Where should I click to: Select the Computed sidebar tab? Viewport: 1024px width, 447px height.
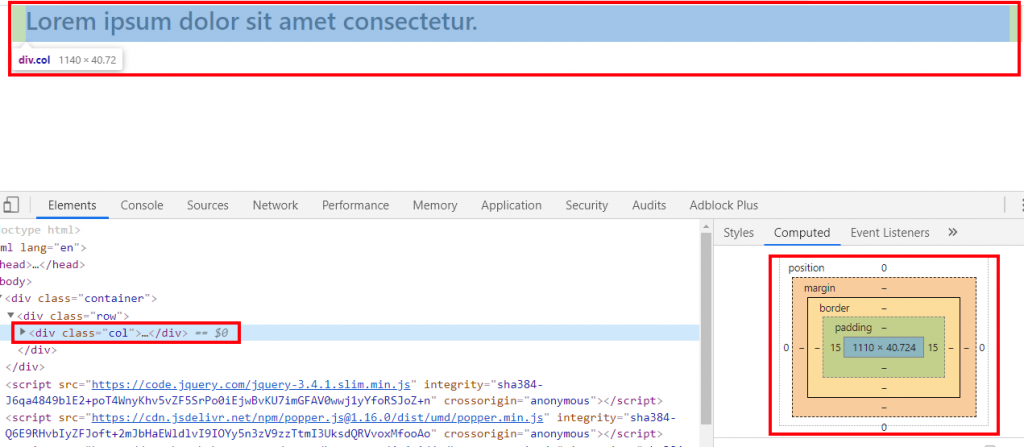click(x=802, y=233)
